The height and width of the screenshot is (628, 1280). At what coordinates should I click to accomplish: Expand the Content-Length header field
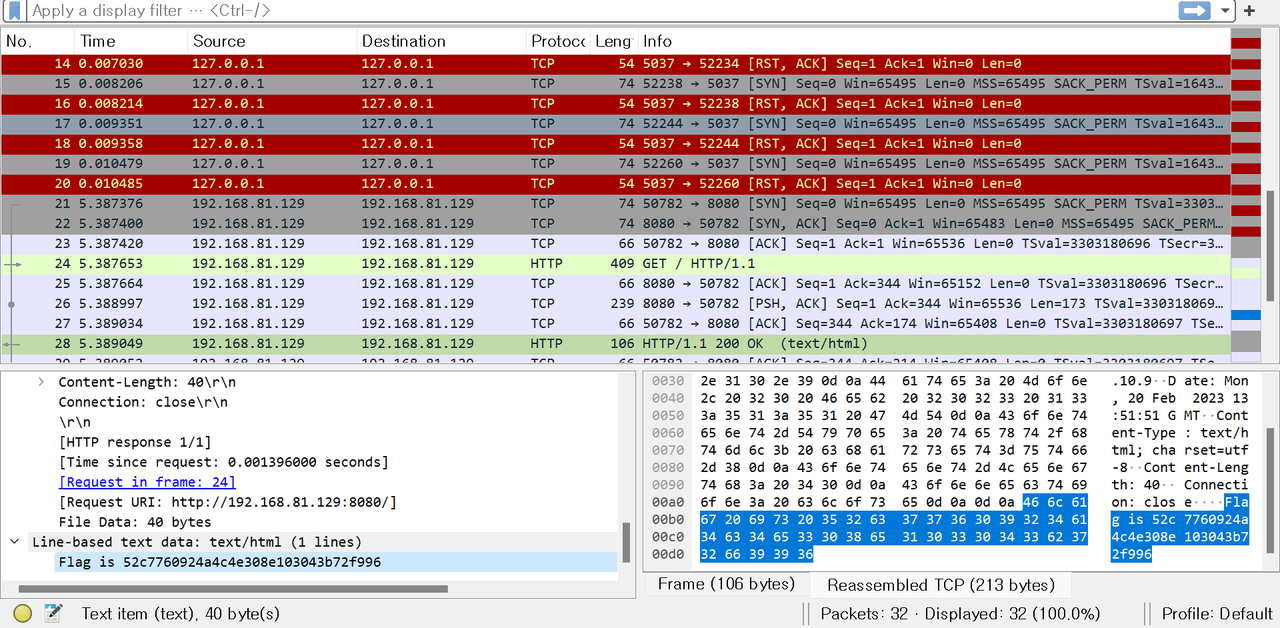(41, 382)
